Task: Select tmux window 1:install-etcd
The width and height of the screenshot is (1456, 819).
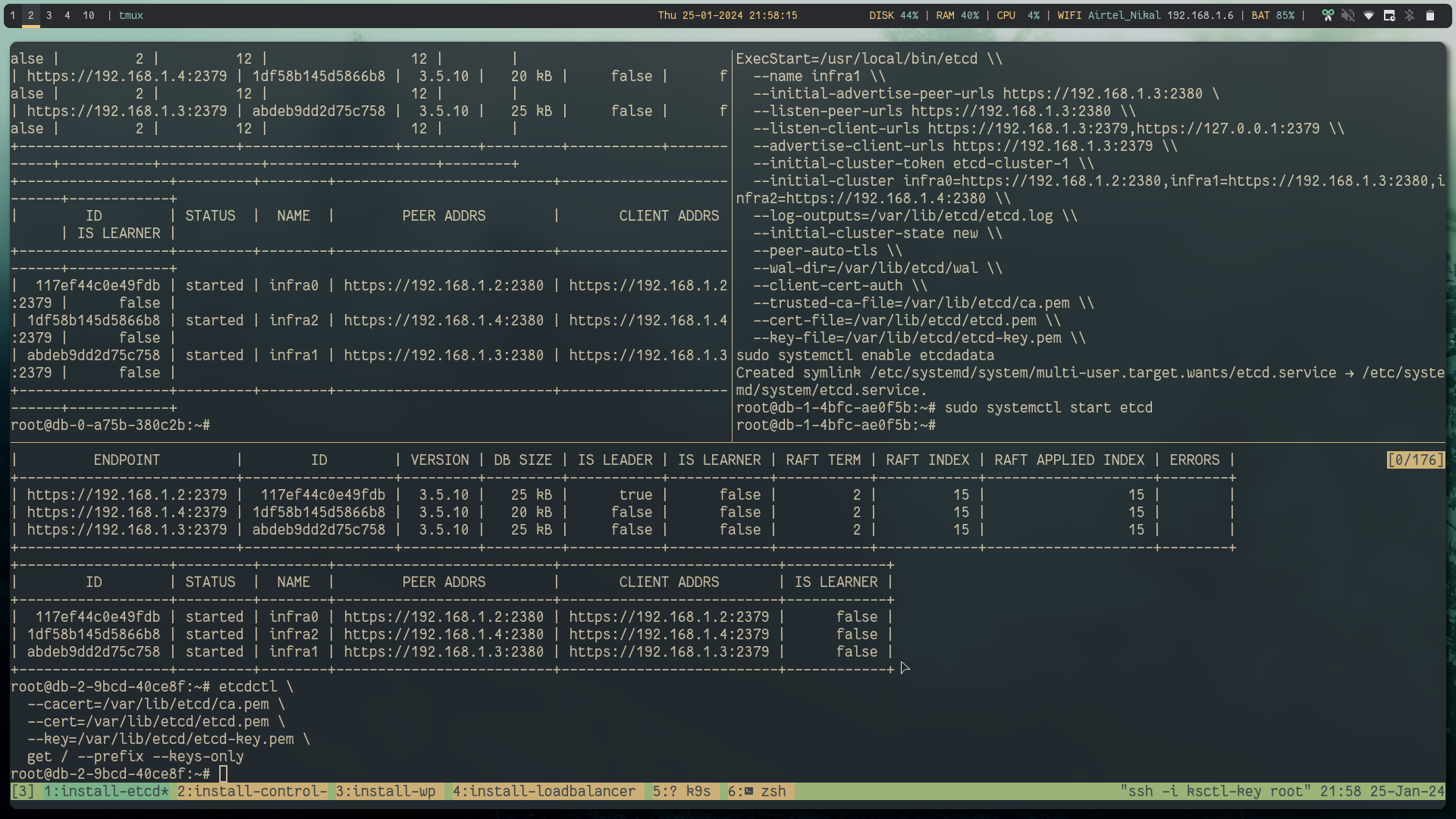Action: [106, 791]
